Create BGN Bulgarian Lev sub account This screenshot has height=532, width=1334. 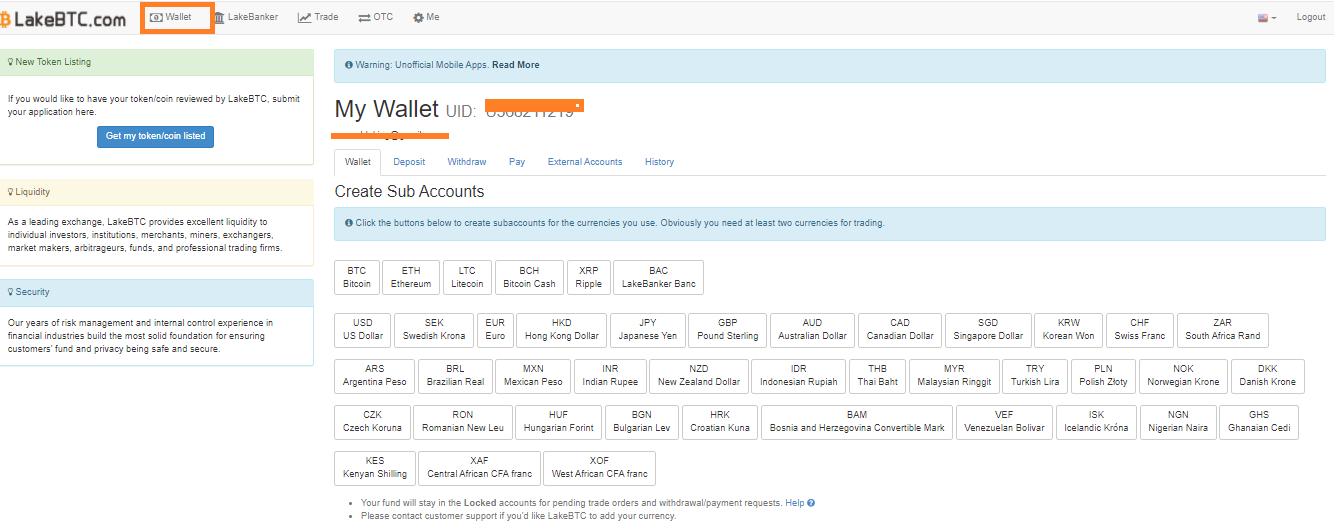[x=642, y=422]
